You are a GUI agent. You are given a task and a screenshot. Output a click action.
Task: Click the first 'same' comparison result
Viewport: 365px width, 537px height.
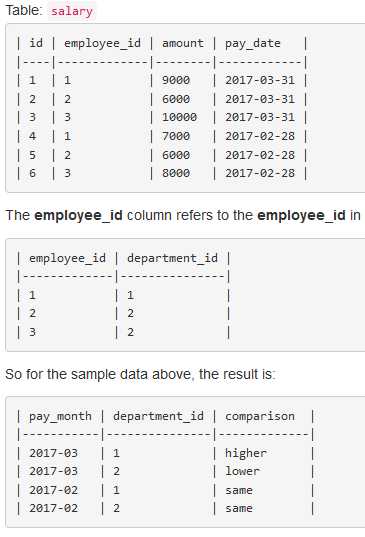coord(239,490)
